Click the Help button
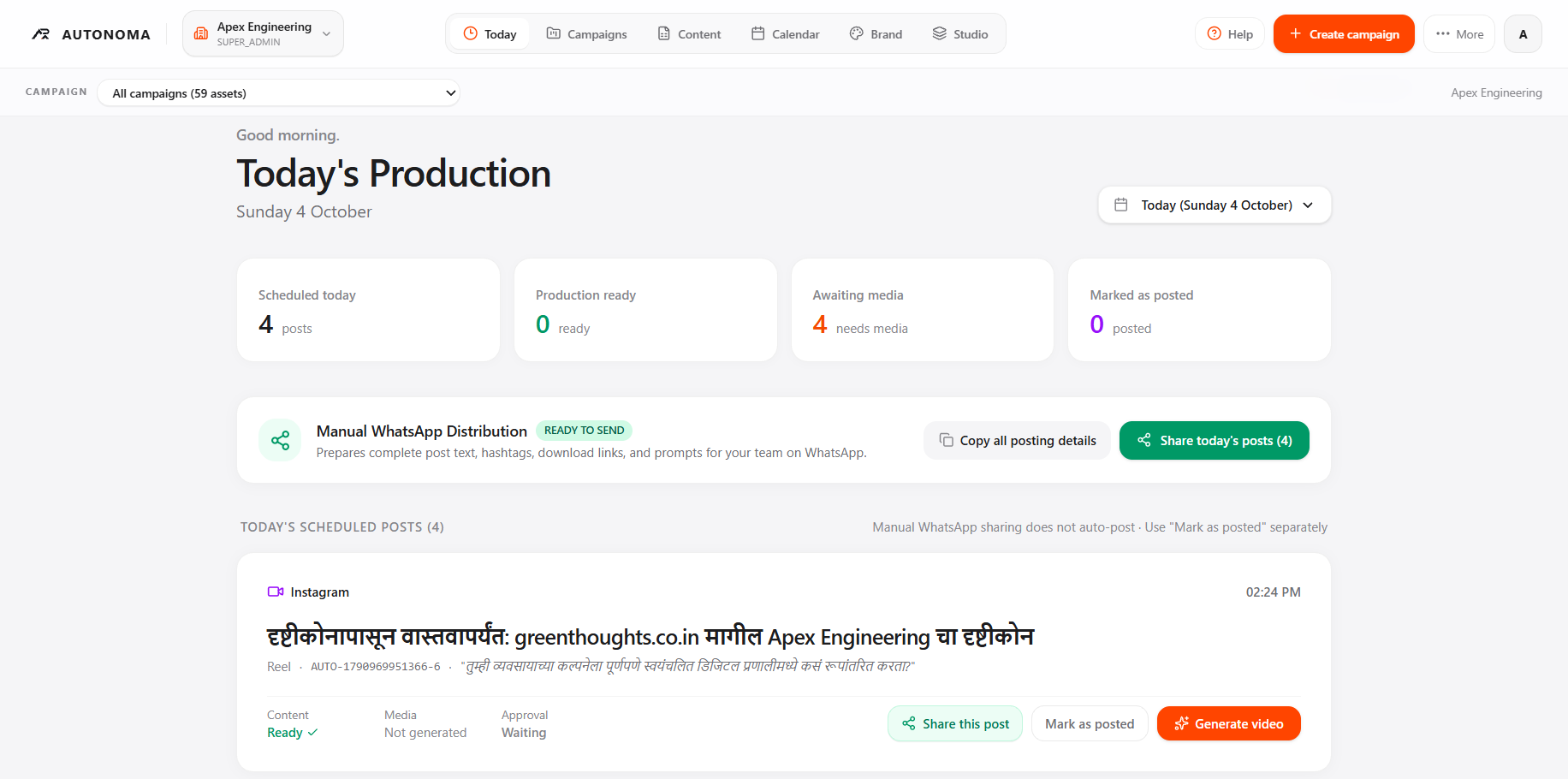1568x779 pixels. [1230, 34]
